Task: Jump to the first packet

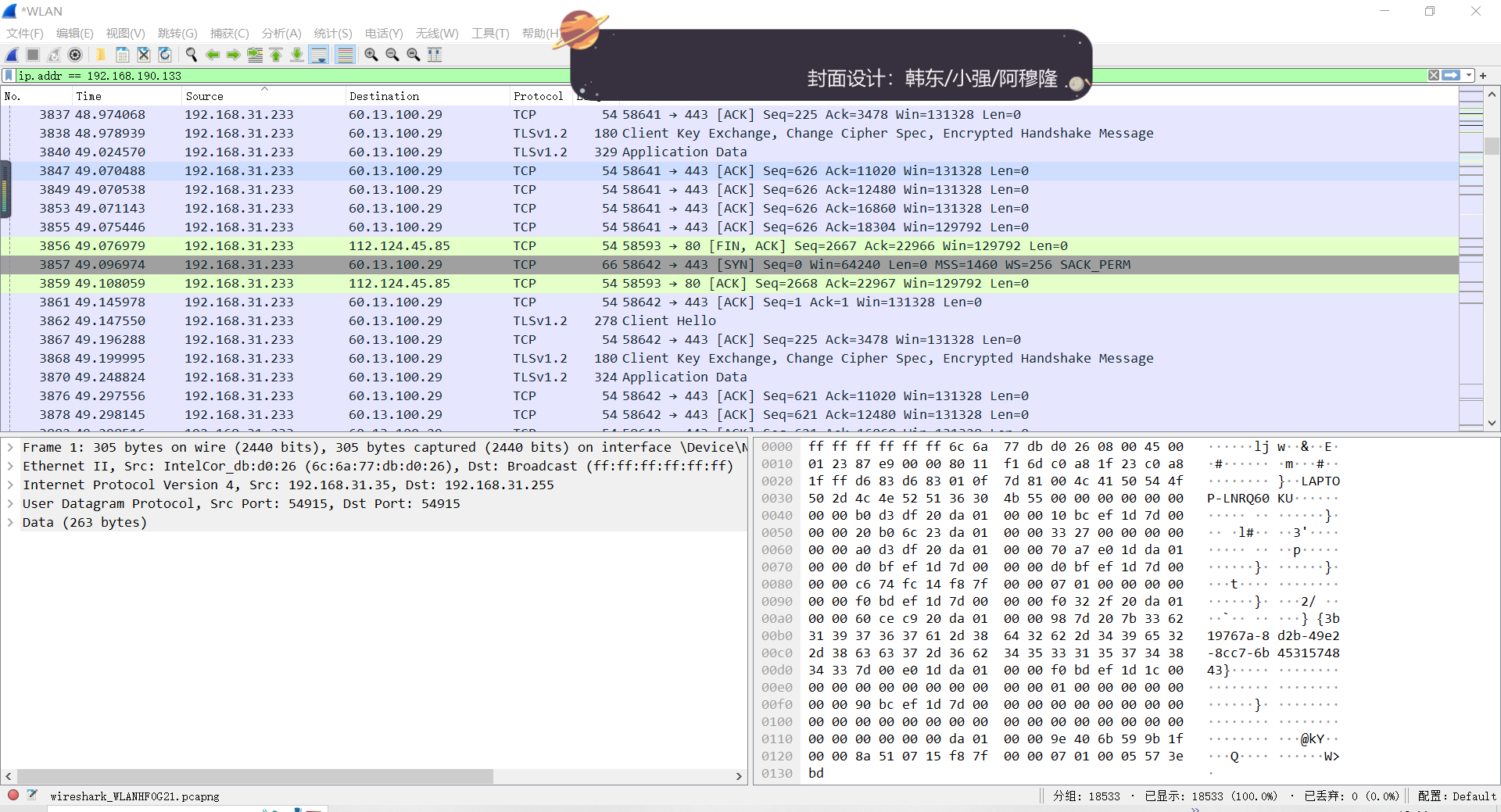Action: [276, 55]
